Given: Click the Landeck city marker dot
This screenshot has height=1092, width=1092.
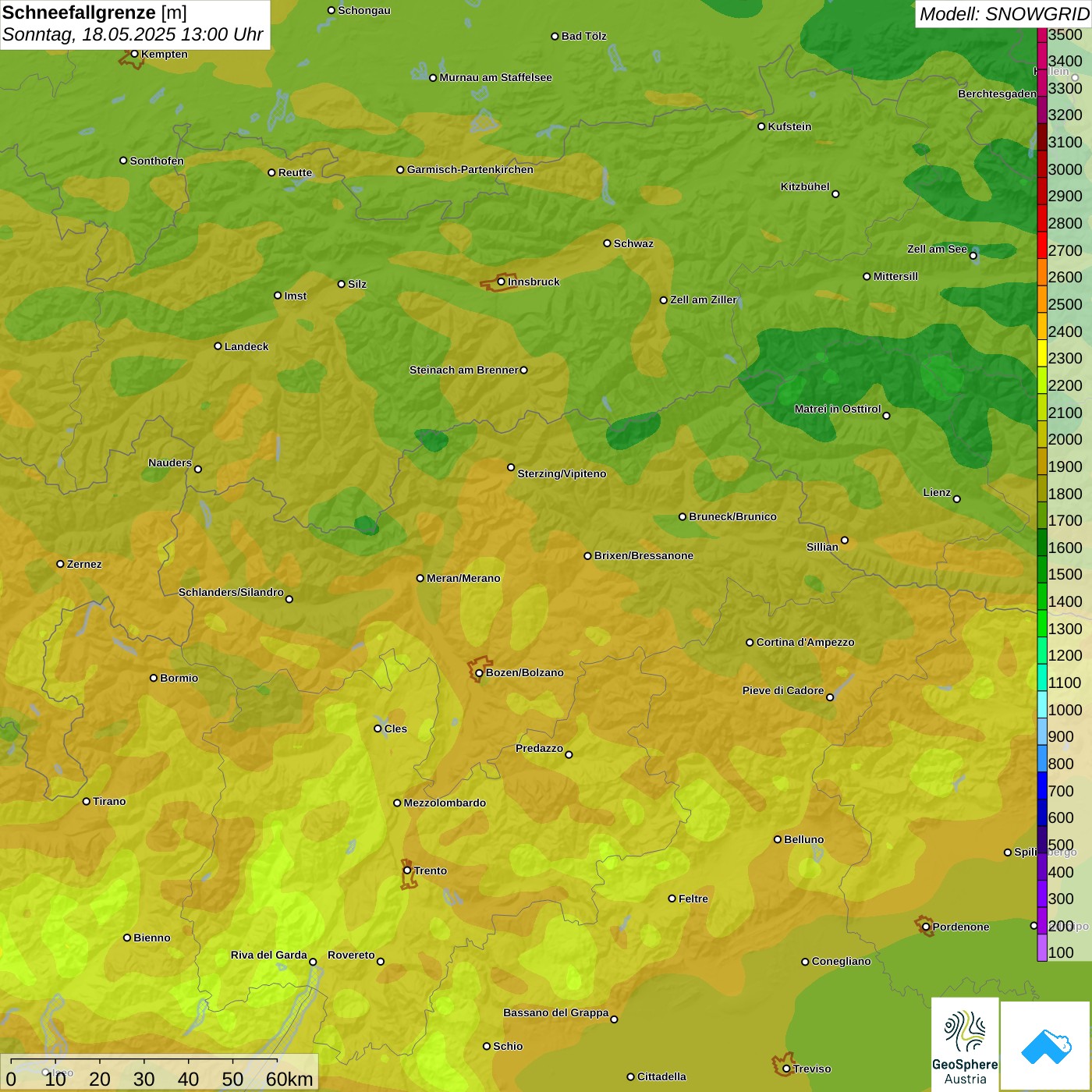Looking at the screenshot, I should pos(218,346).
